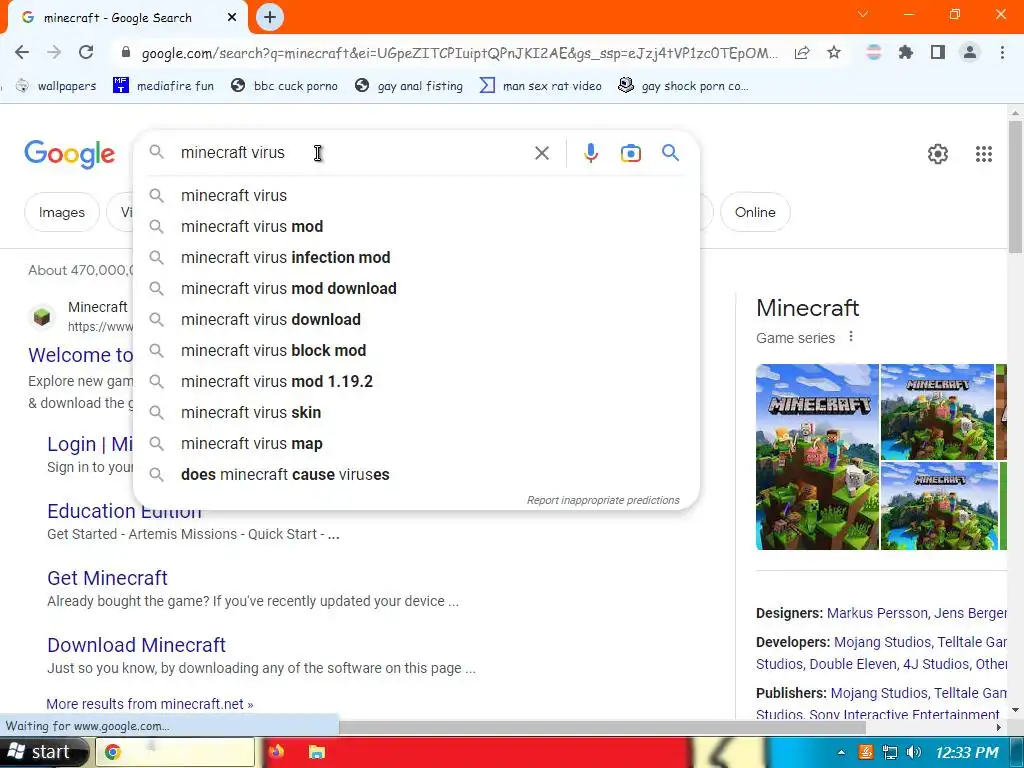
Task: Click More results from minecraft.net
Action: (150, 704)
